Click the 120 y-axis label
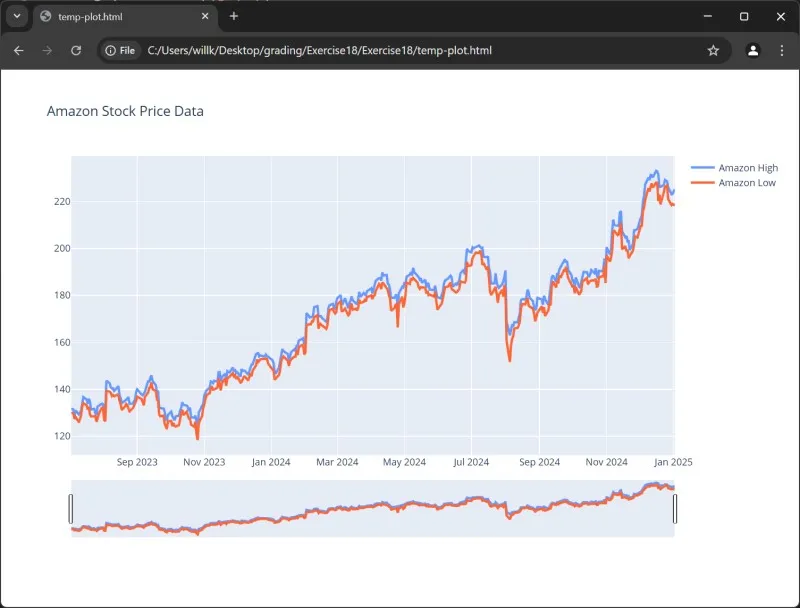This screenshot has width=800, height=608. [x=62, y=436]
